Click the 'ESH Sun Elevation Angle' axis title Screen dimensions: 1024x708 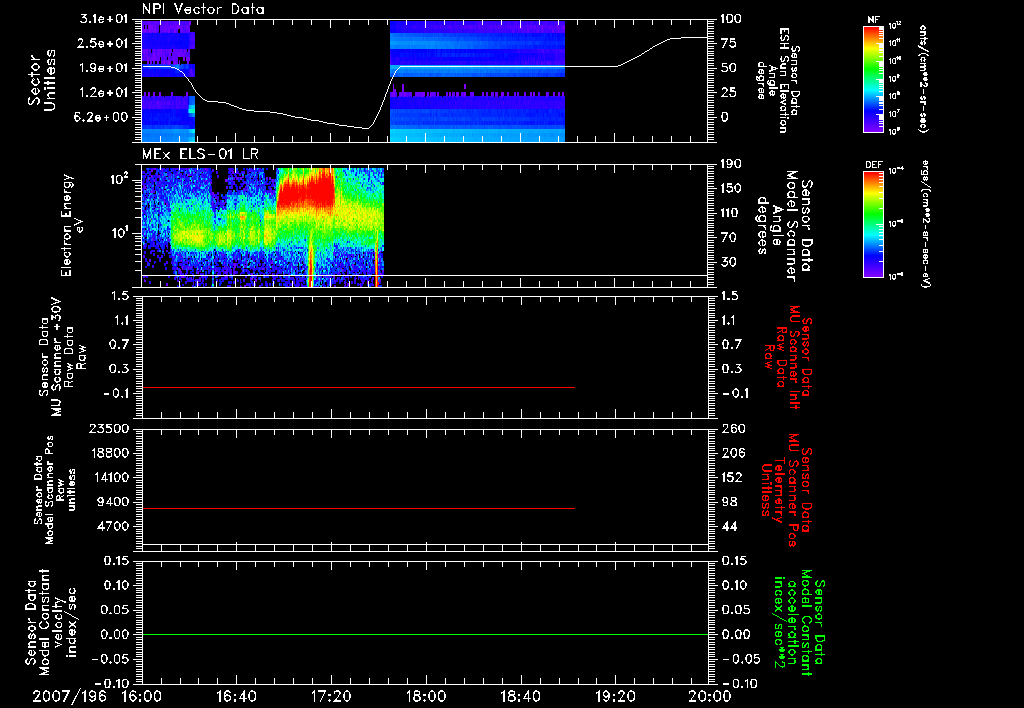(x=777, y=80)
